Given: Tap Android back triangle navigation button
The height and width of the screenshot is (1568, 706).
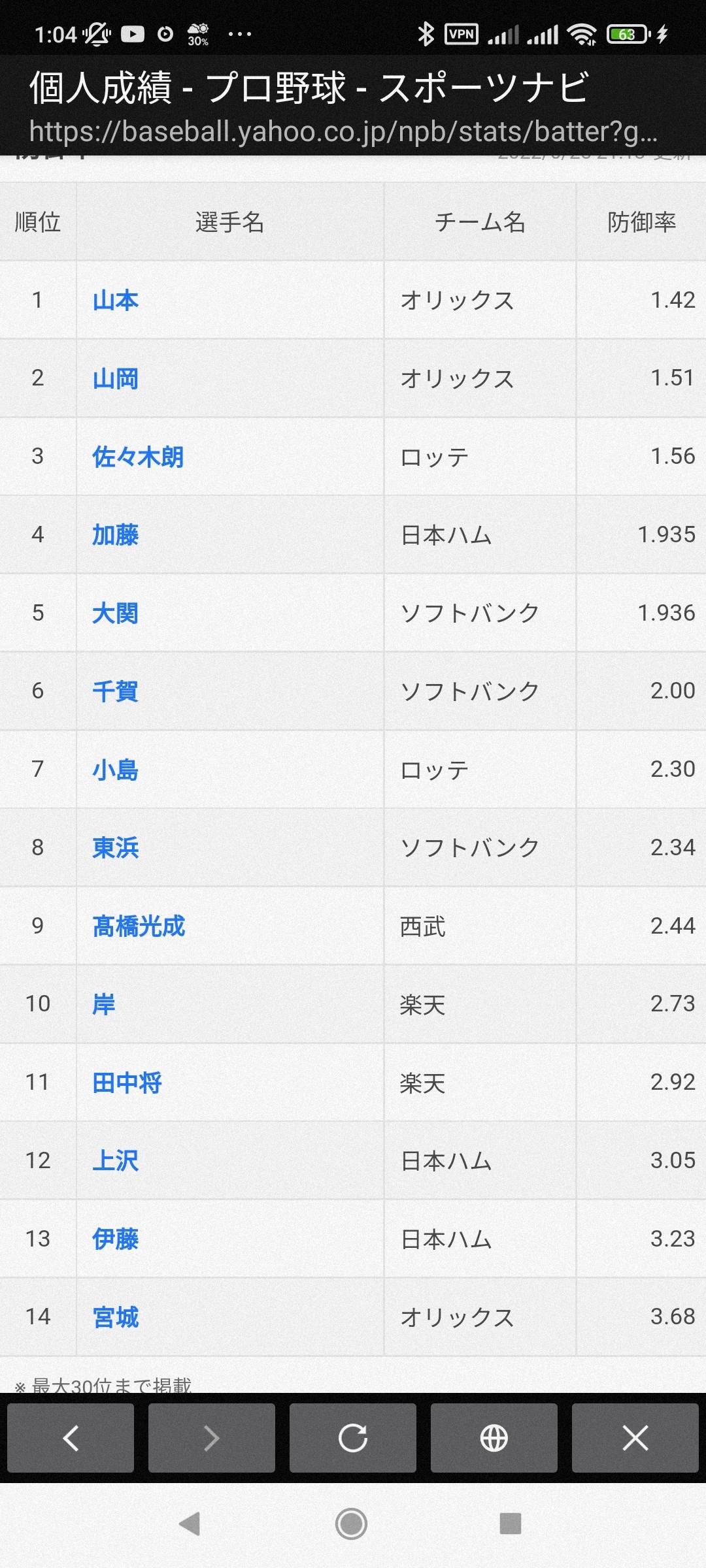Looking at the screenshot, I should (190, 1524).
